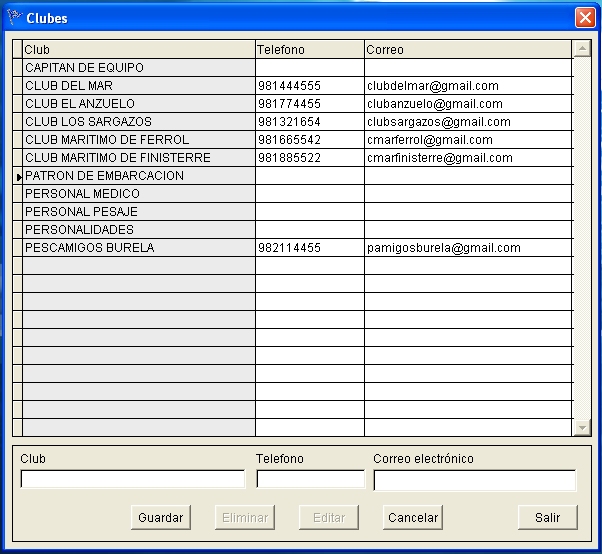602x554 pixels.
Task: Click phone number 981885522 cell
Action: (x=309, y=158)
